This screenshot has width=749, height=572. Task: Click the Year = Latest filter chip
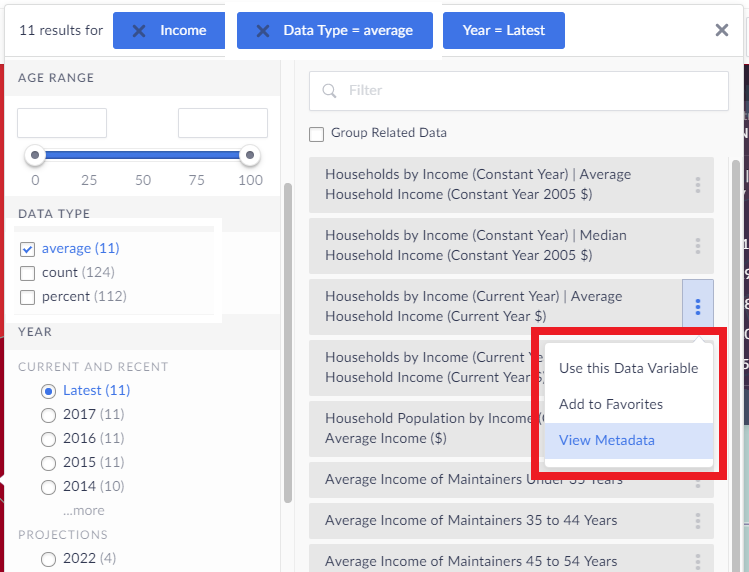504,31
